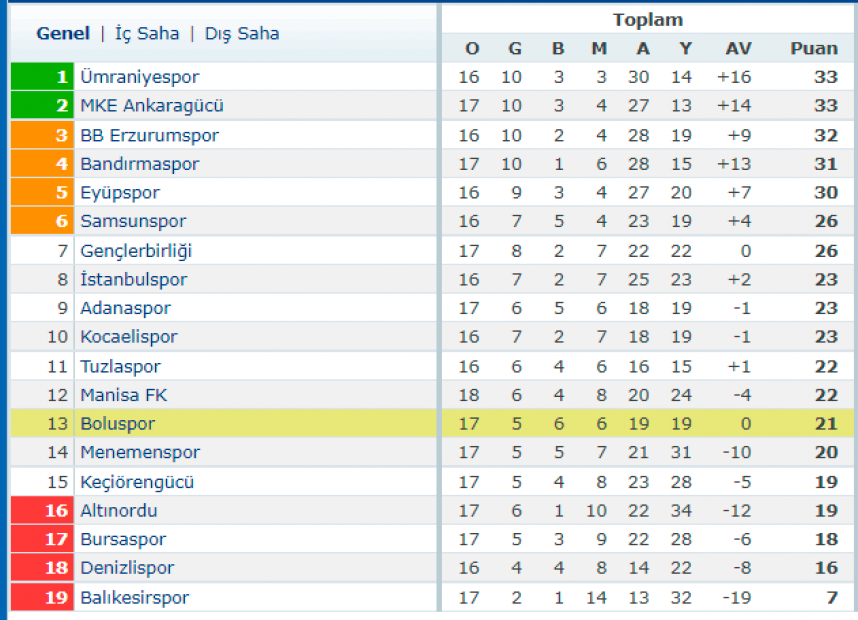Image resolution: width=858 pixels, height=620 pixels.
Task: Click the orange rank 3 badge
Action: point(42,135)
